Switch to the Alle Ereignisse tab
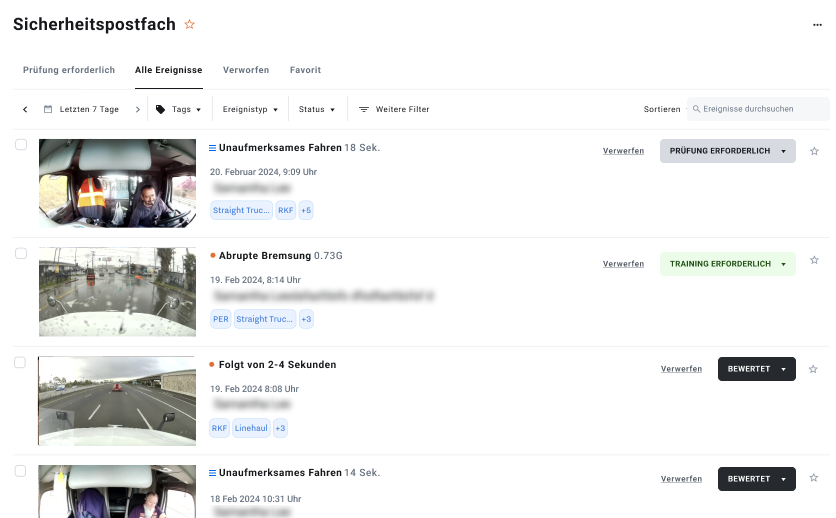 click(x=168, y=70)
